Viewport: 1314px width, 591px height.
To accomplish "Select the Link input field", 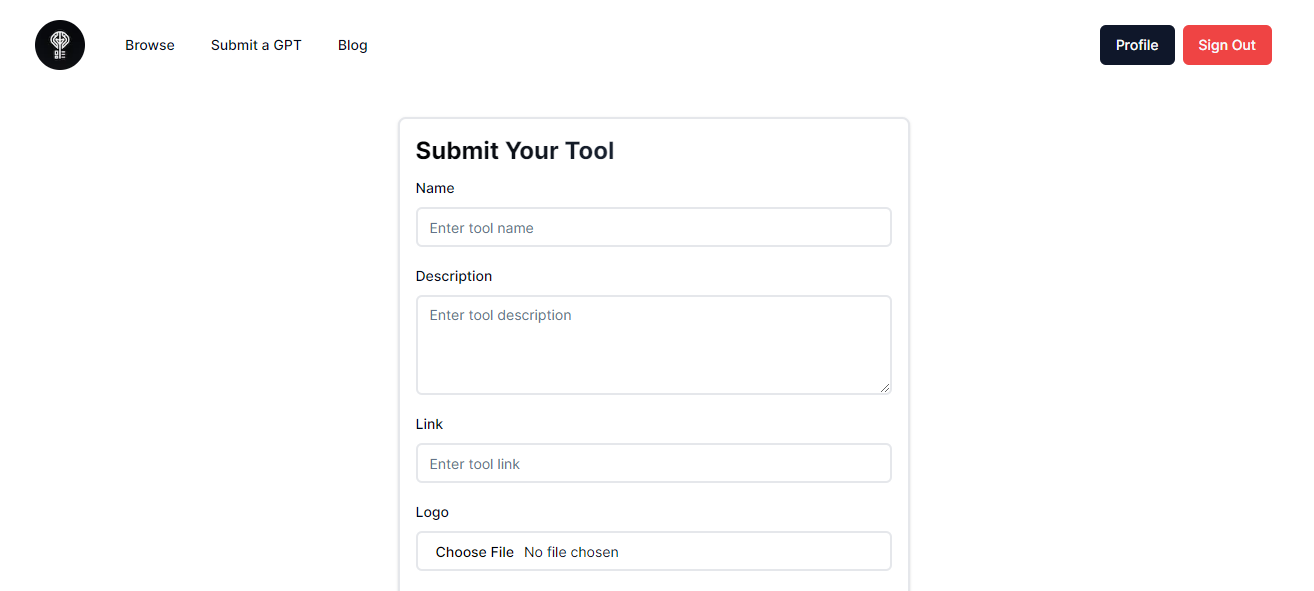I will coord(653,463).
